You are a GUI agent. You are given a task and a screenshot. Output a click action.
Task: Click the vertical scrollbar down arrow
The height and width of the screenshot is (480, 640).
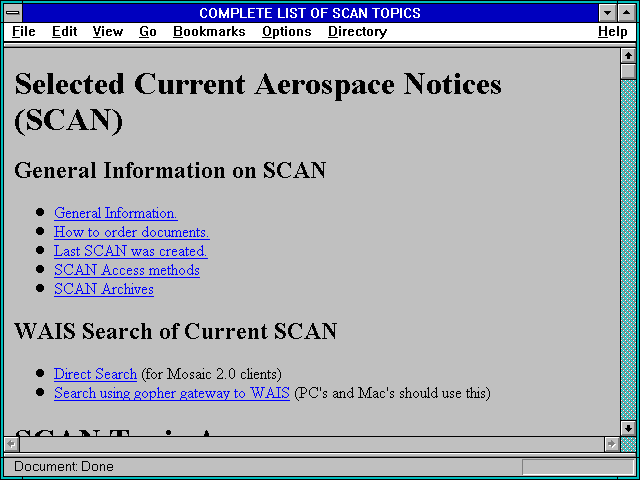[x=628, y=428]
